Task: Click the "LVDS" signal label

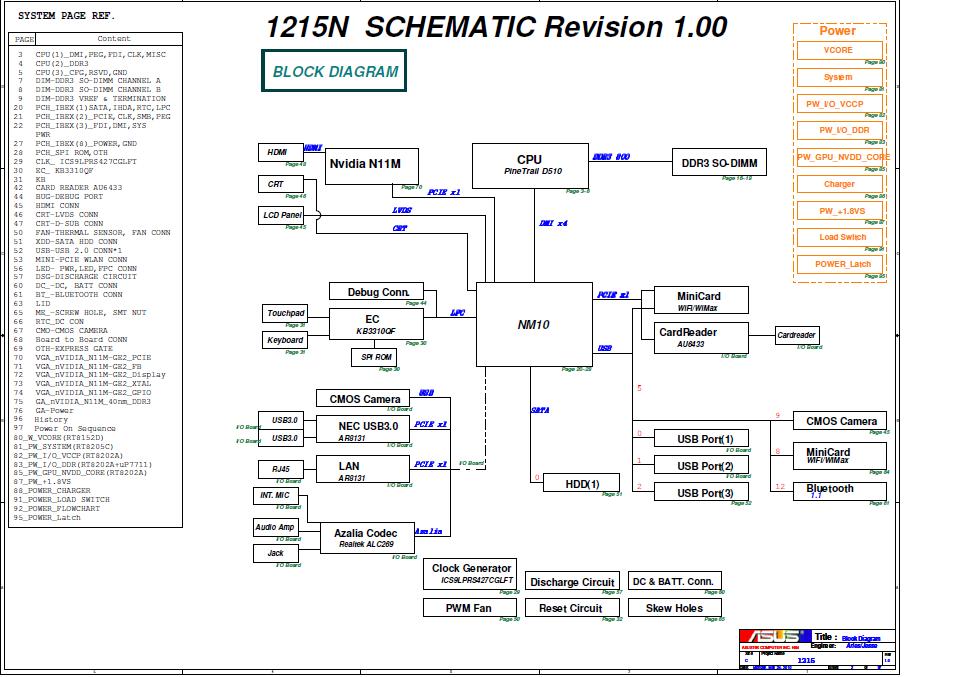Action: tap(402, 211)
